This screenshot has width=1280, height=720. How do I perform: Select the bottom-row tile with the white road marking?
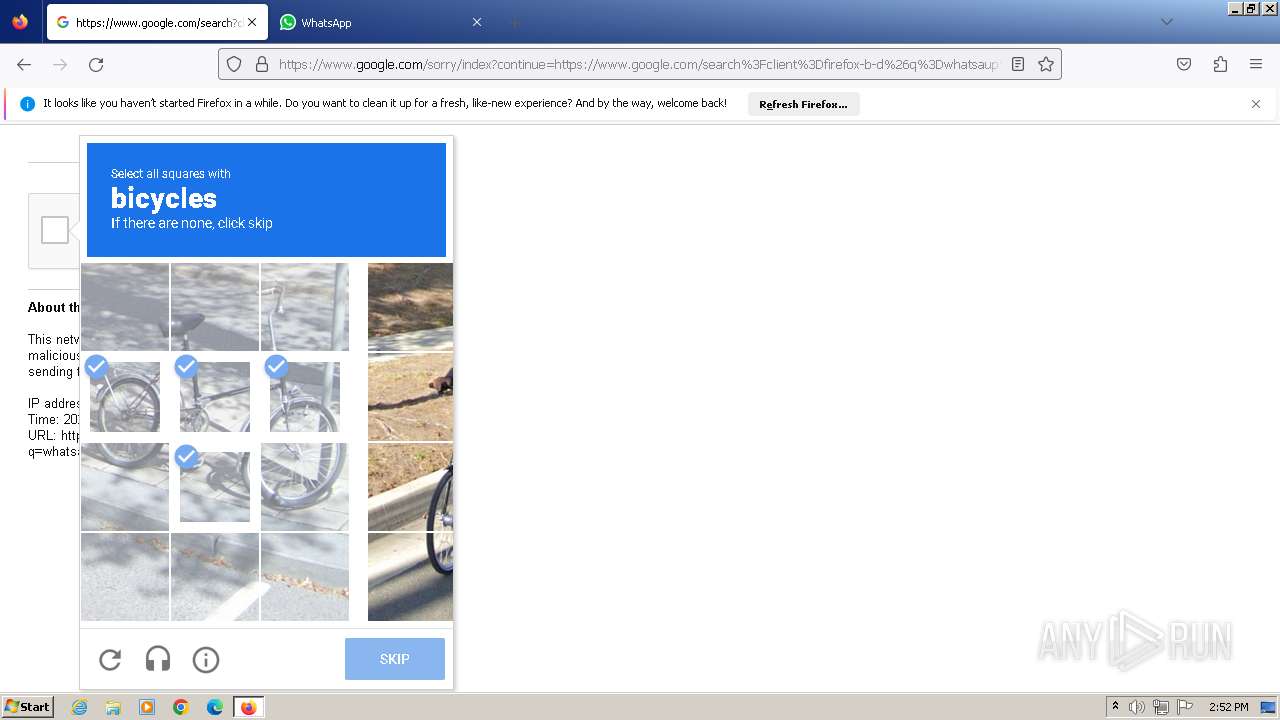click(215, 577)
